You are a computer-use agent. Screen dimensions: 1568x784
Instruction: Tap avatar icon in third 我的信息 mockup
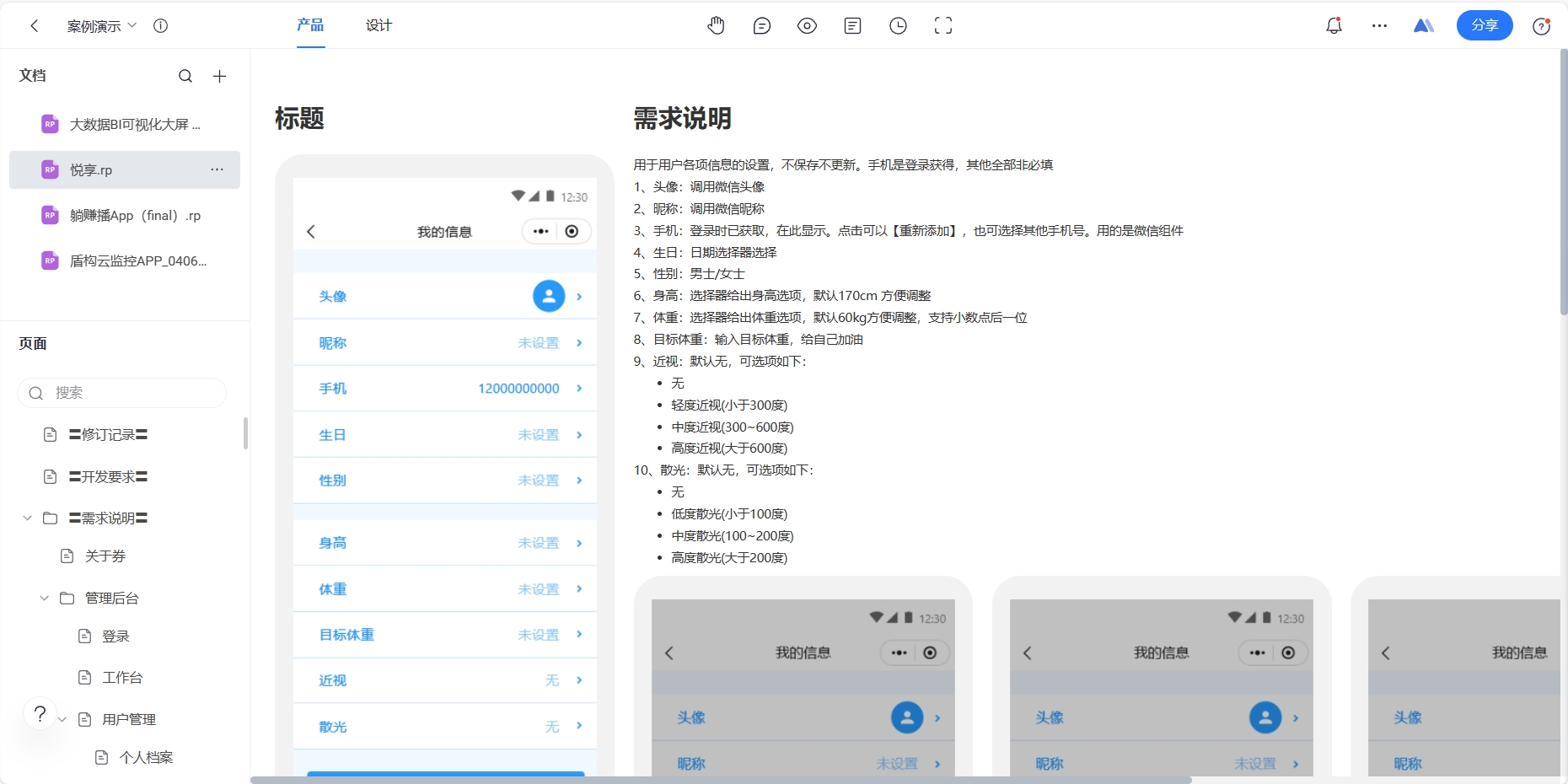click(x=1265, y=717)
